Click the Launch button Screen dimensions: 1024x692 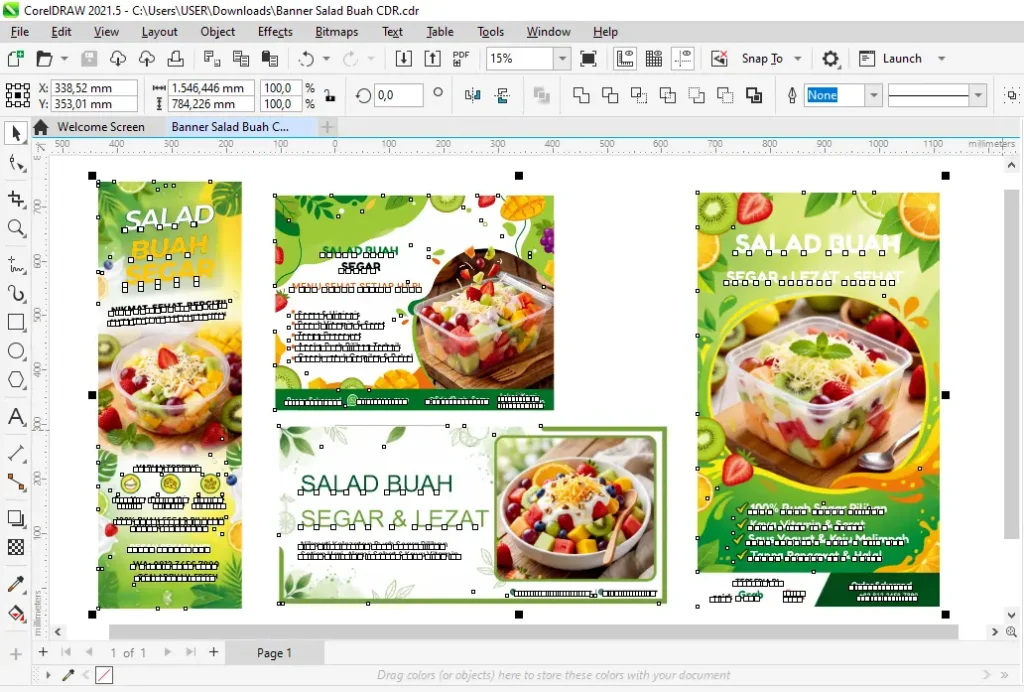[890, 59]
